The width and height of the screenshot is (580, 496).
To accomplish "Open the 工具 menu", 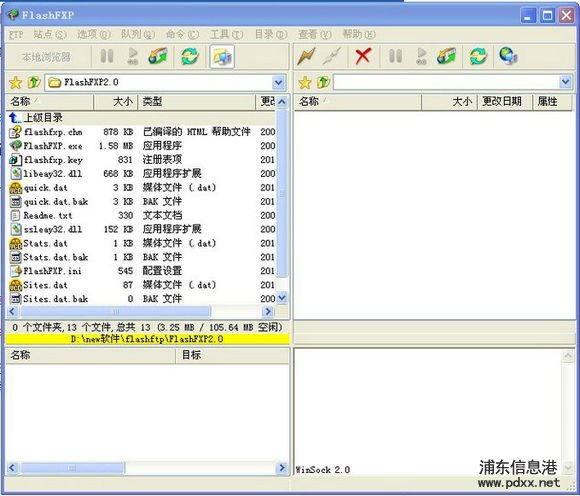I will point(226,35).
